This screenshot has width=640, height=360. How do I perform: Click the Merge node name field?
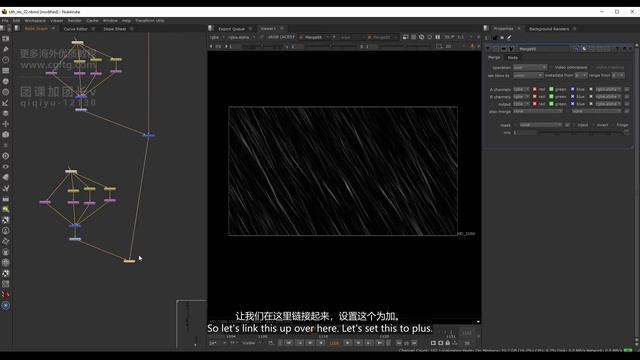(x=543, y=49)
